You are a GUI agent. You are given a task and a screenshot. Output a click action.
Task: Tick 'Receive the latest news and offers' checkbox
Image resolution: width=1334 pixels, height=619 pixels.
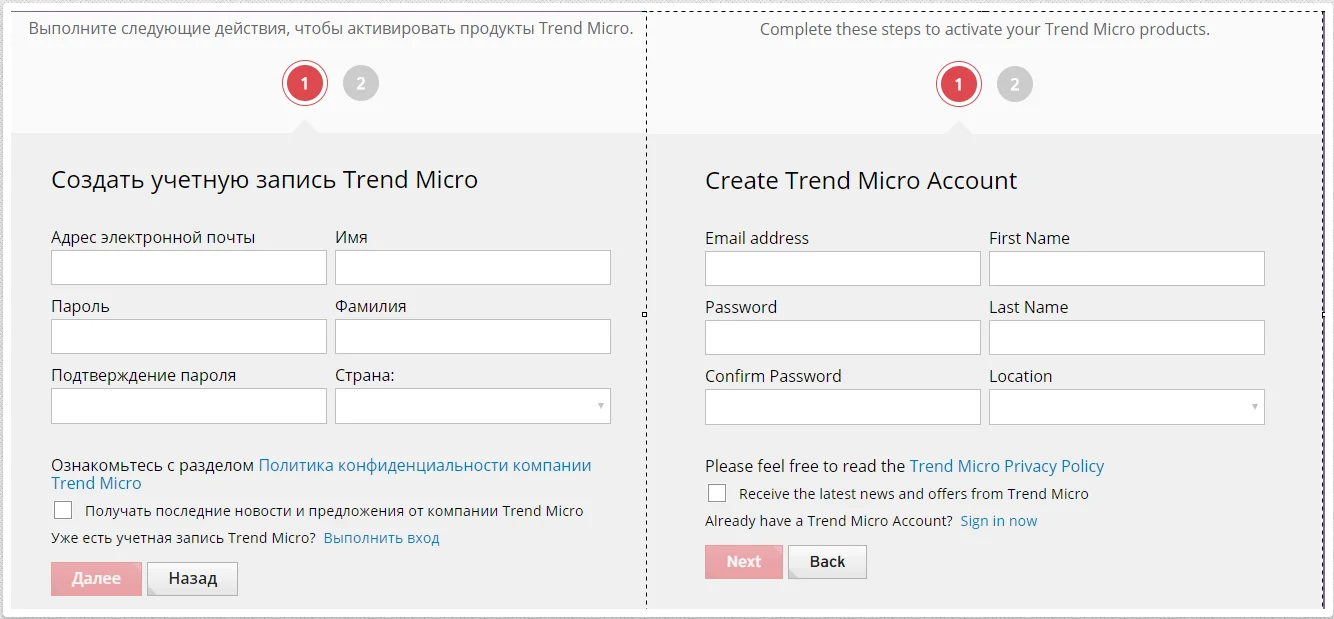click(x=717, y=493)
